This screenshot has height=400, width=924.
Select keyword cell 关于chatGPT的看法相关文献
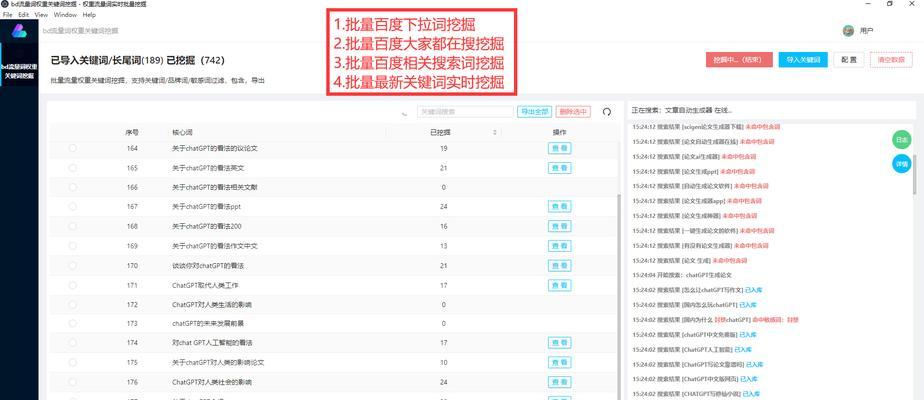214,187
